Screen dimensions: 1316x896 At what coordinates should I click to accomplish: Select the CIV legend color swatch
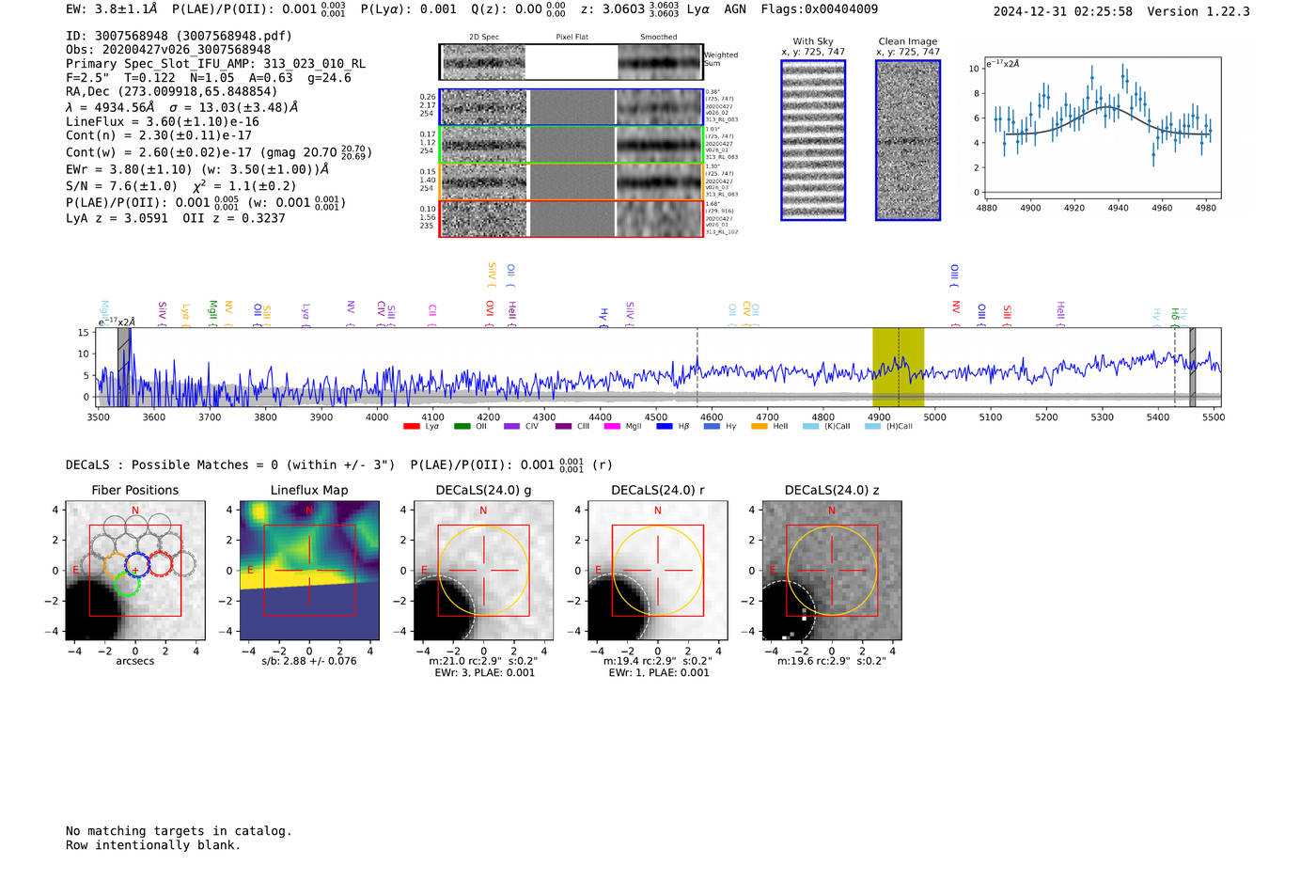tap(511, 427)
